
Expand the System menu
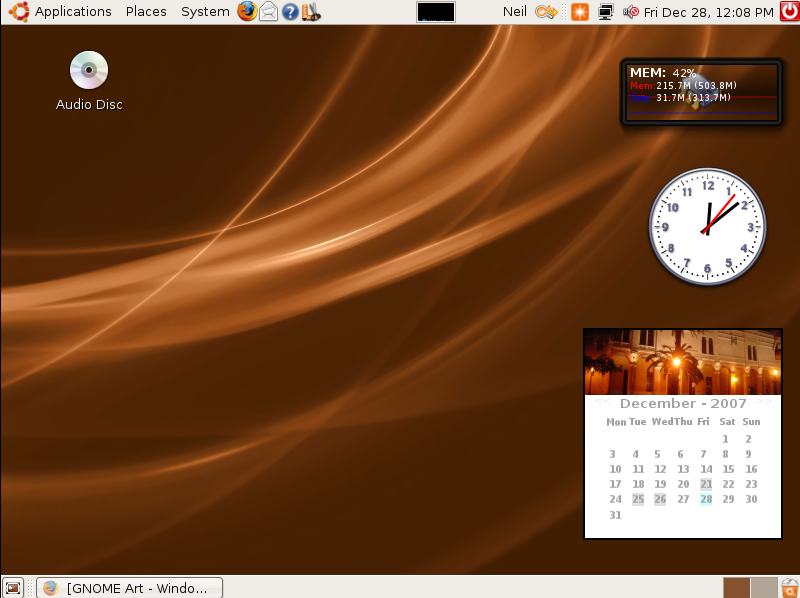pyautogui.click(x=205, y=12)
